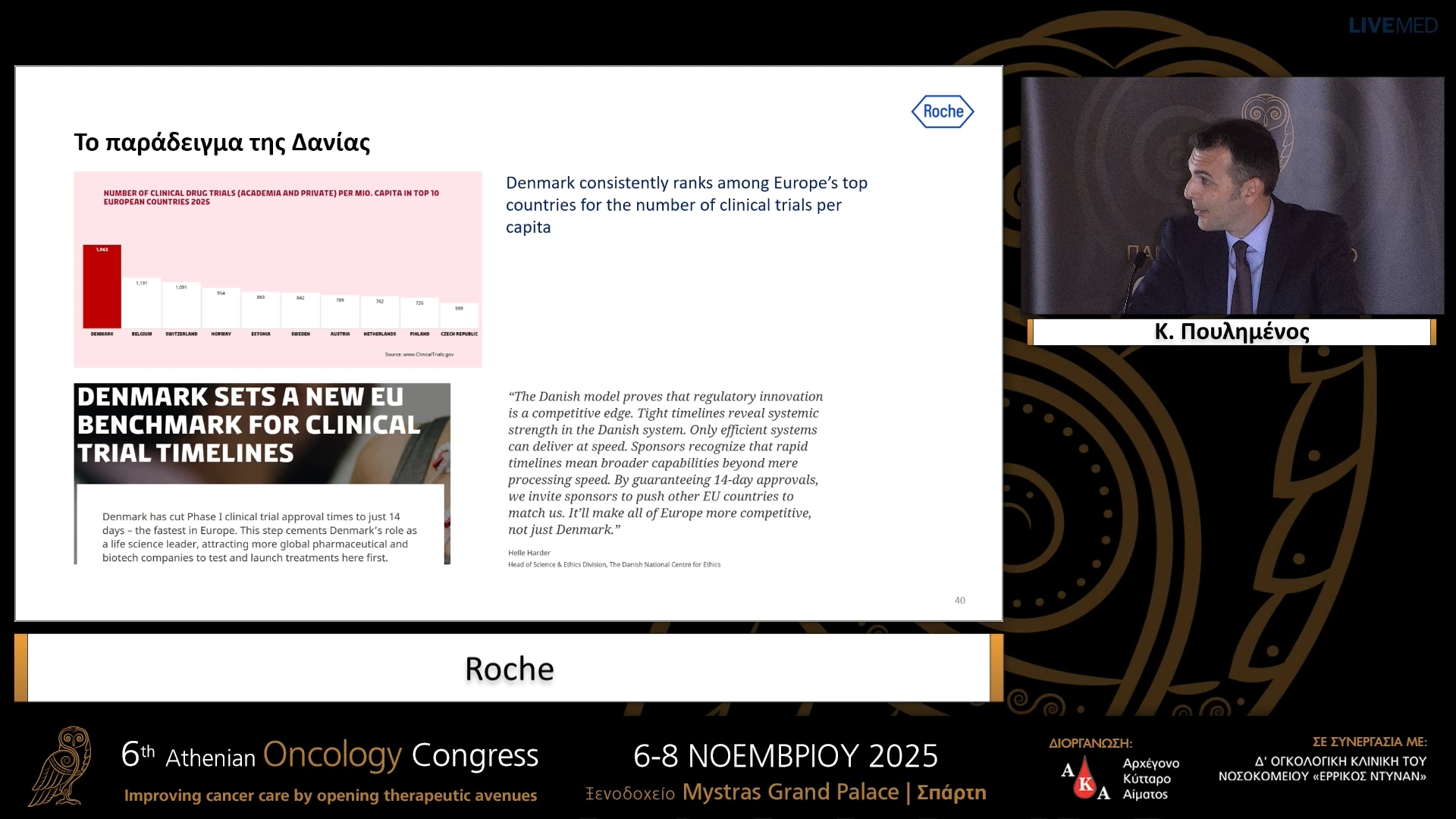The image size is (1456, 819).
Task: Click the owl emblem of the congress
Action: pyautogui.click(x=60, y=766)
